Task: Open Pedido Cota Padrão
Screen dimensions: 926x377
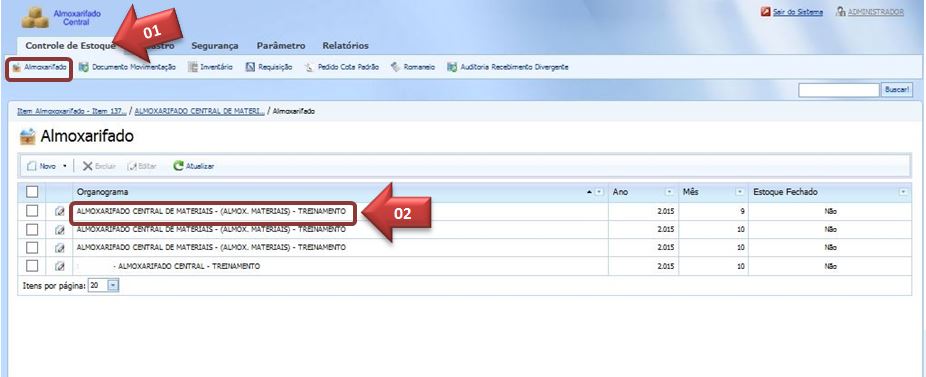Action: [342, 67]
